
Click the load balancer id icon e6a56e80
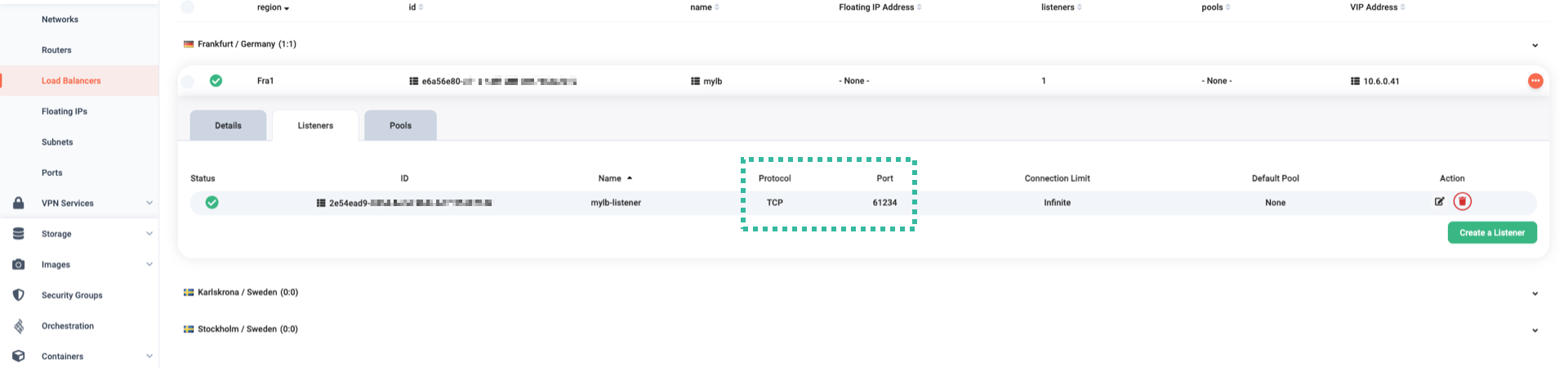coord(414,81)
